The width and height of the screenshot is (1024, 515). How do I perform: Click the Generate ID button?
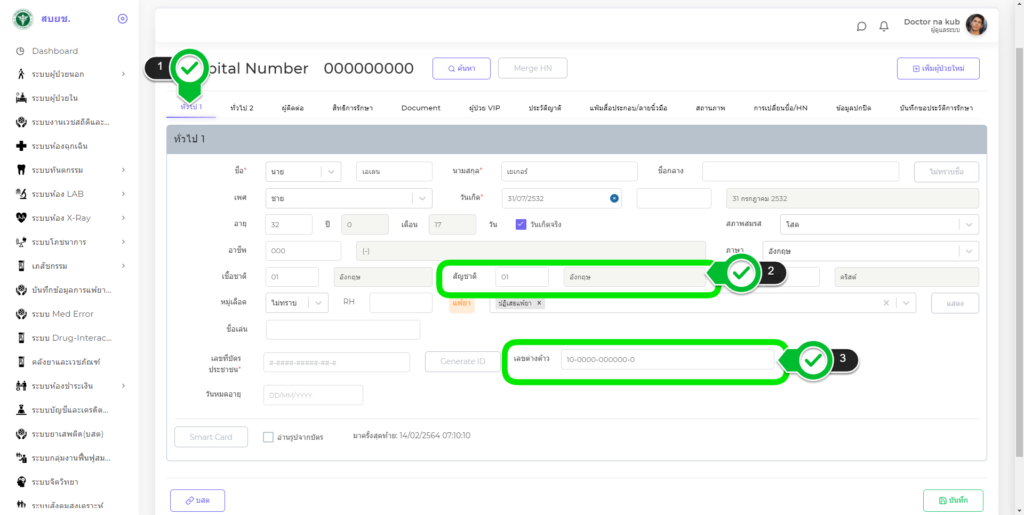462,361
